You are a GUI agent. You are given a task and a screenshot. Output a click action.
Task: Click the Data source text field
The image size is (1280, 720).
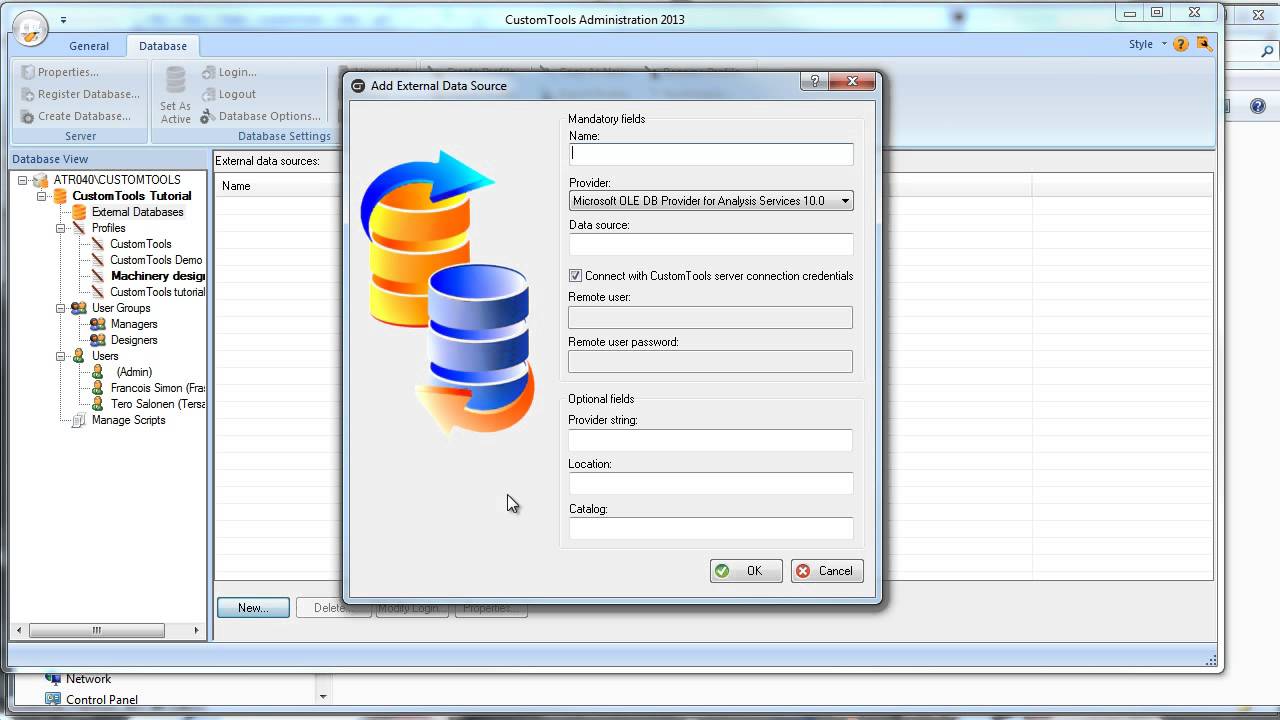[x=711, y=244]
